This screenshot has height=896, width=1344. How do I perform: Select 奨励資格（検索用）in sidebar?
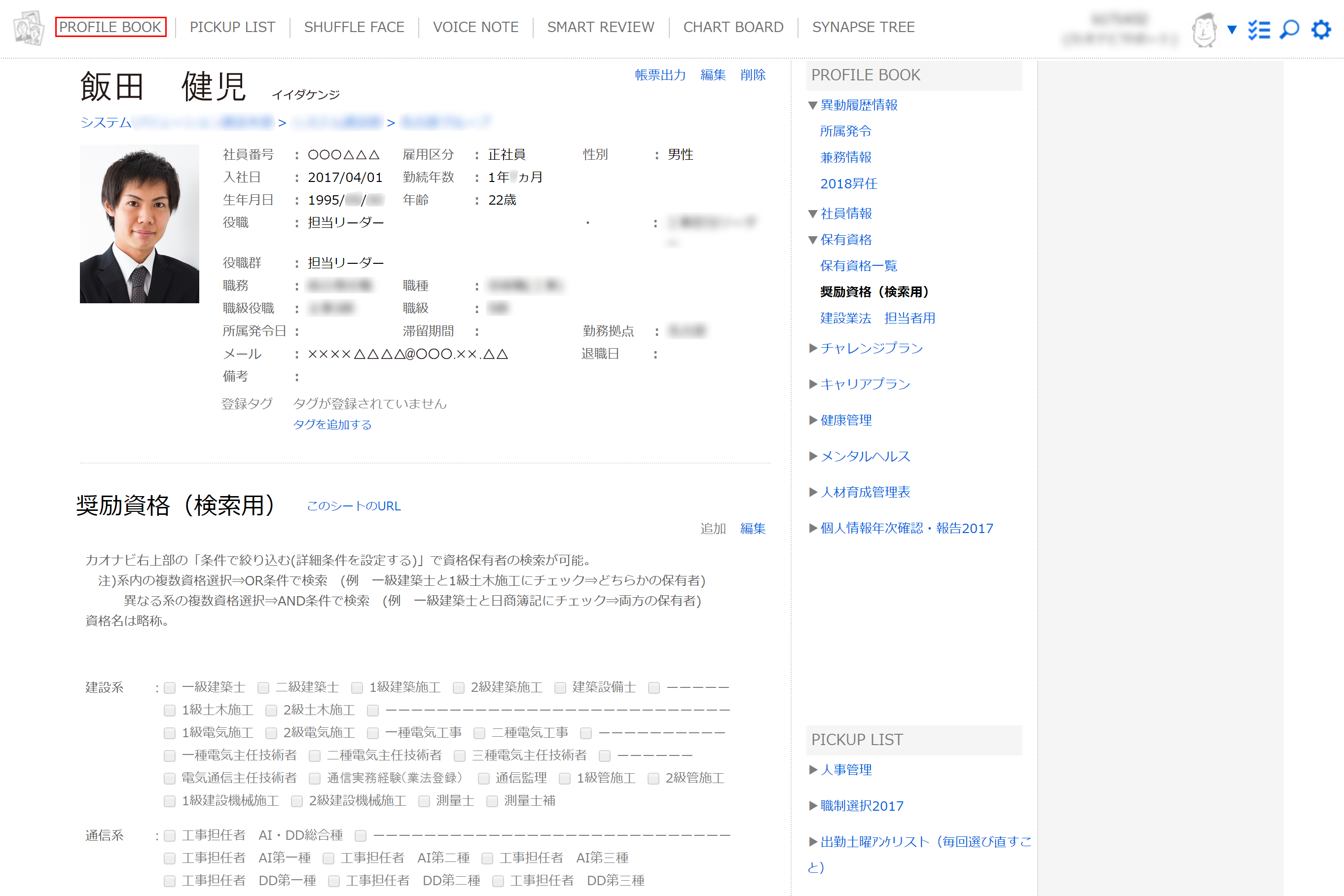[x=877, y=291]
